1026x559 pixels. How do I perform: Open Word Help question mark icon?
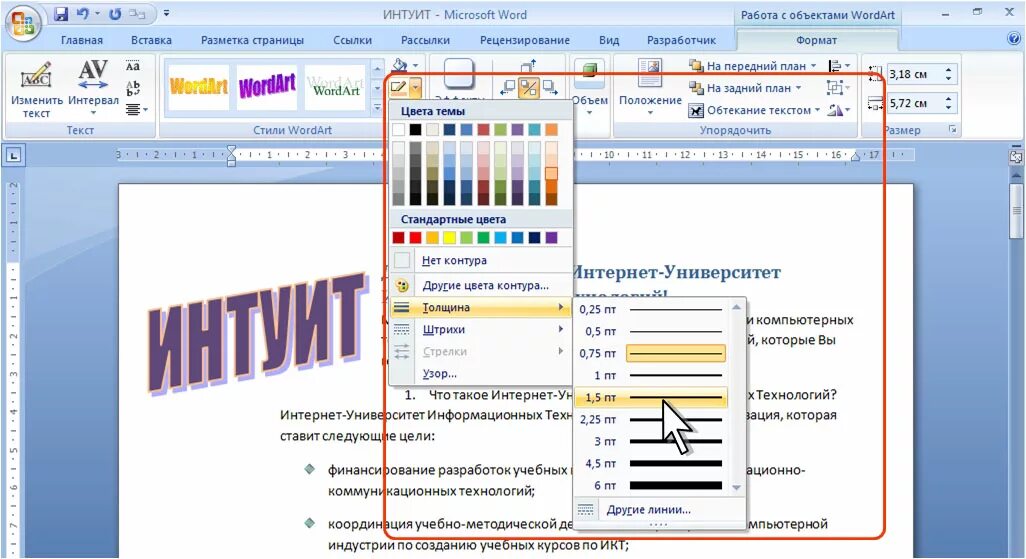pyautogui.click(x=1014, y=39)
